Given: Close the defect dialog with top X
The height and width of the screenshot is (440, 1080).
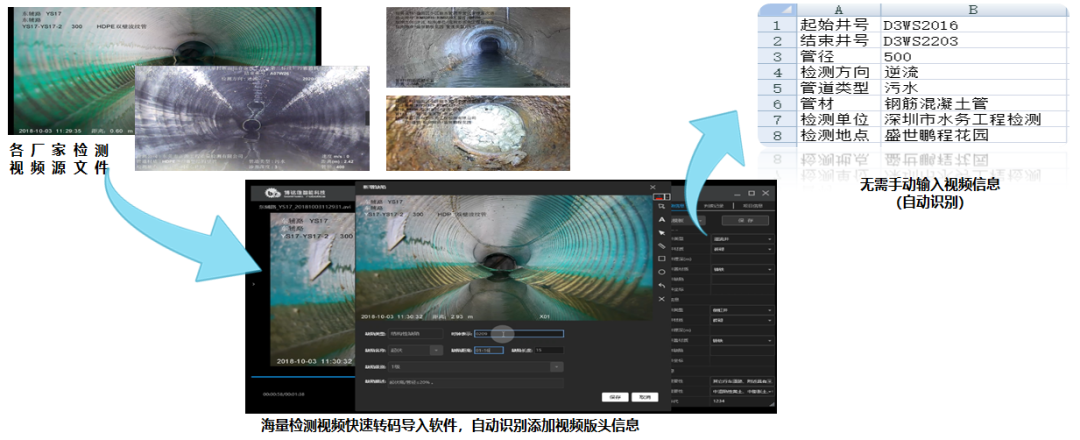Looking at the screenshot, I should (x=653, y=187).
